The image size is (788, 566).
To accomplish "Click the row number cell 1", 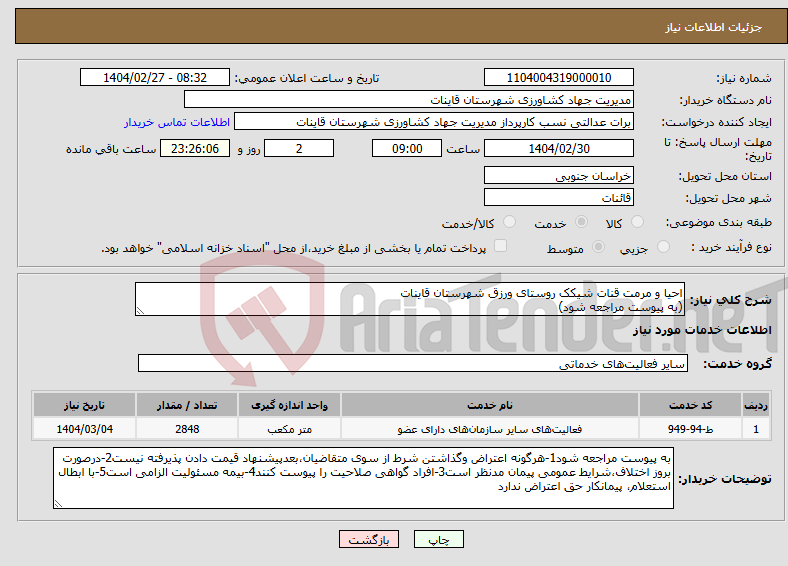I will click(756, 429).
